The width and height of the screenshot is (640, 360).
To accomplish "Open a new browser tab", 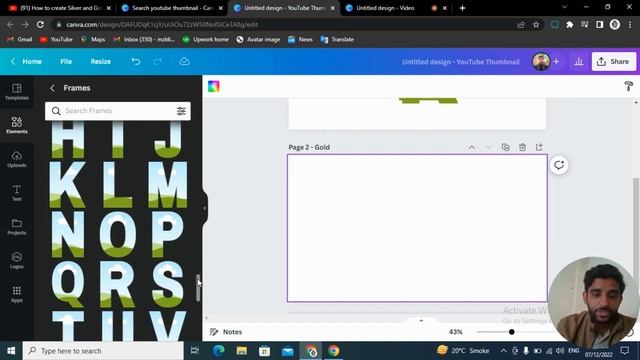I will click(462, 8).
